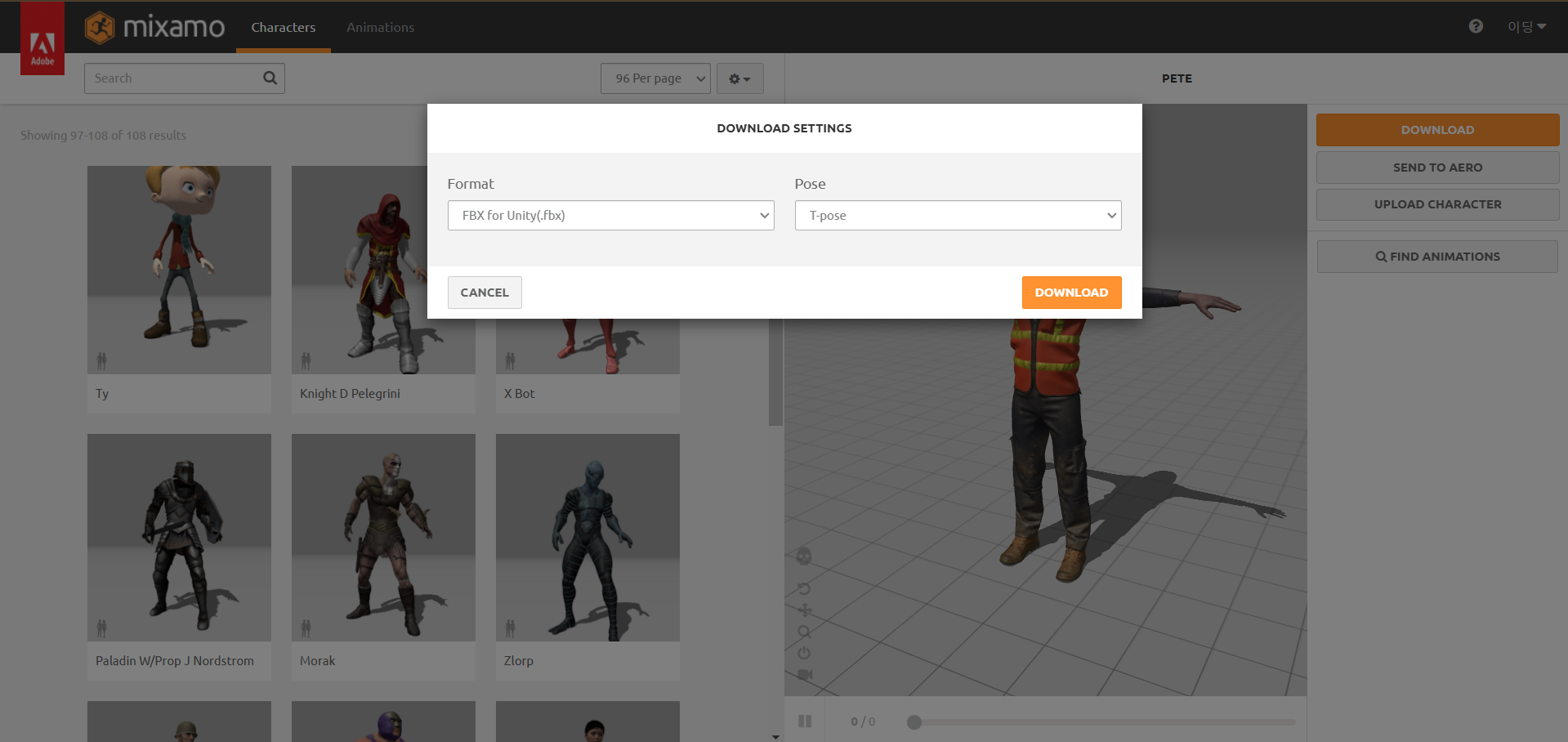Viewport: 1568px width, 742px height.
Task: Select the Morak character thumbnail
Action: click(x=383, y=538)
